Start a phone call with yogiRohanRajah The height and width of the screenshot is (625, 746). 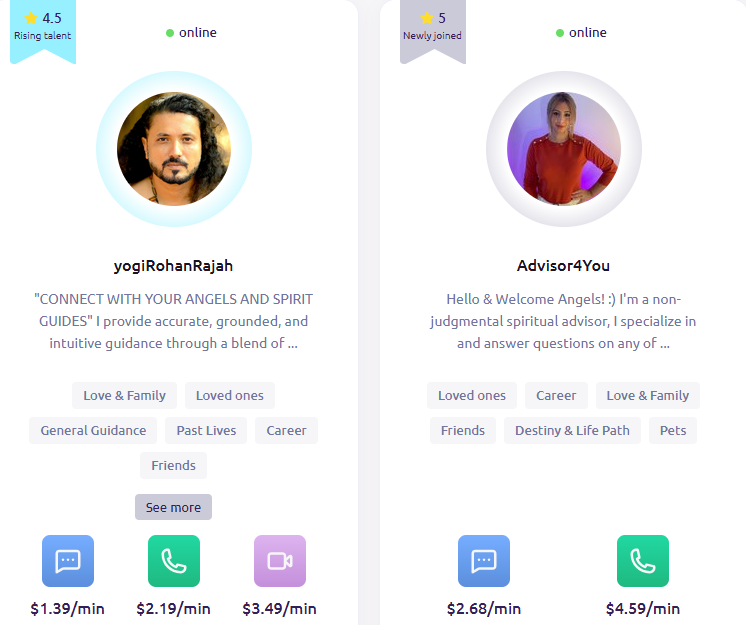[174, 561]
